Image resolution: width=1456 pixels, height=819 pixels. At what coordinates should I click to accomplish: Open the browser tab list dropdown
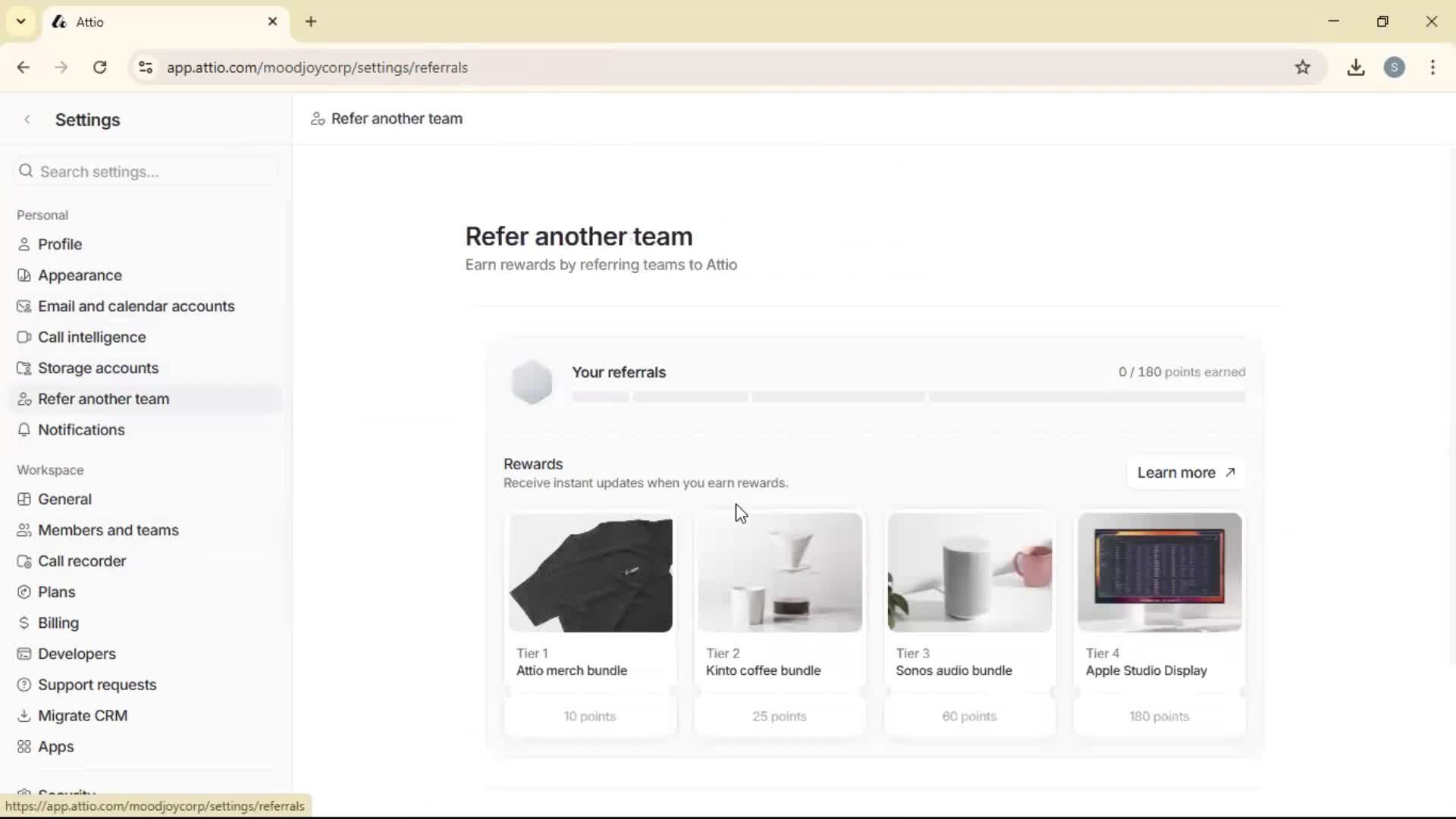pyautogui.click(x=20, y=21)
